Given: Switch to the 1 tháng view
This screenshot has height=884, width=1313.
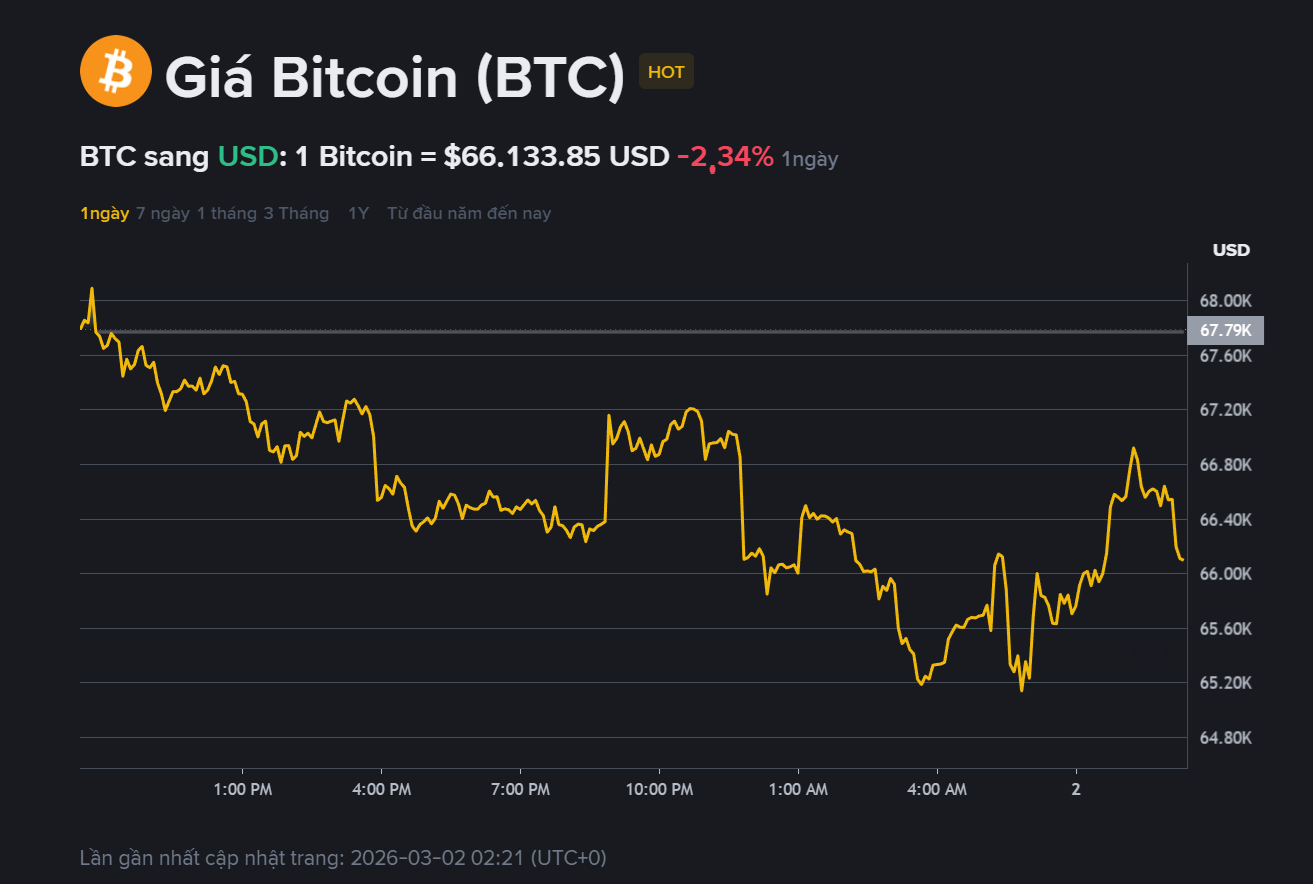Looking at the screenshot, I should [x=228, y=213].
